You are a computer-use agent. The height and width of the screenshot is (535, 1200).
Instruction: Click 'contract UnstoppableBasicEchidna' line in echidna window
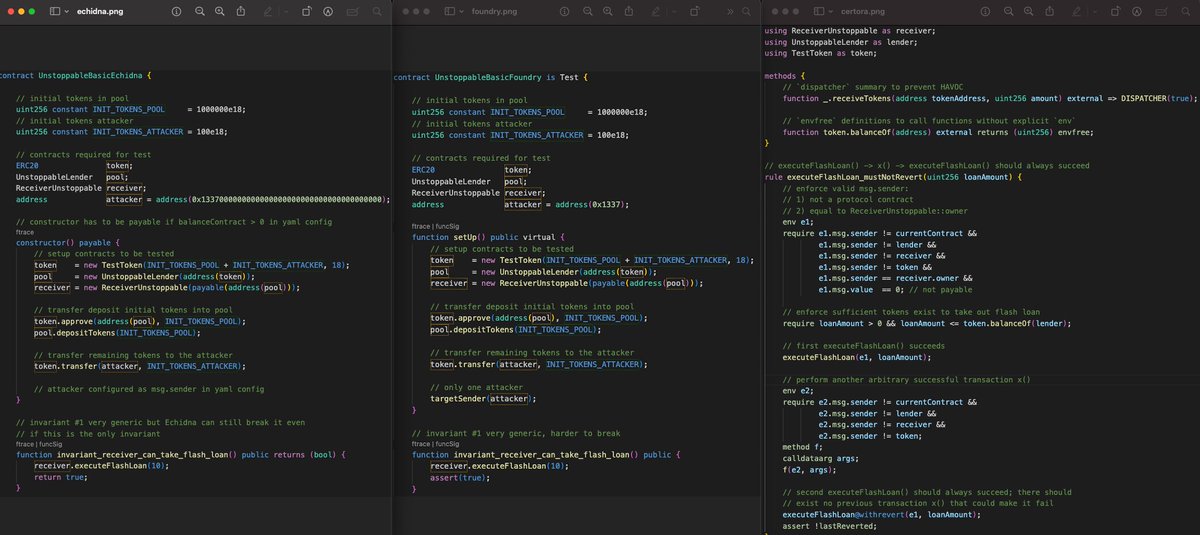click(76, 76)
